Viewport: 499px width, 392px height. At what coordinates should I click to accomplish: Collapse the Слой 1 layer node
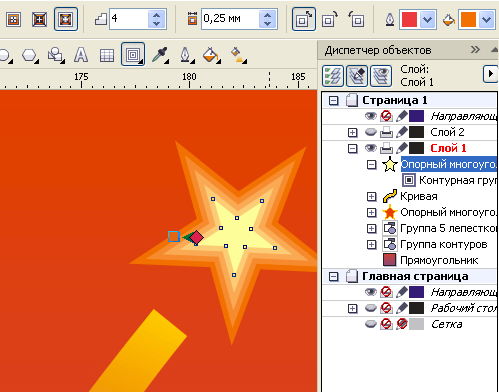352,148
